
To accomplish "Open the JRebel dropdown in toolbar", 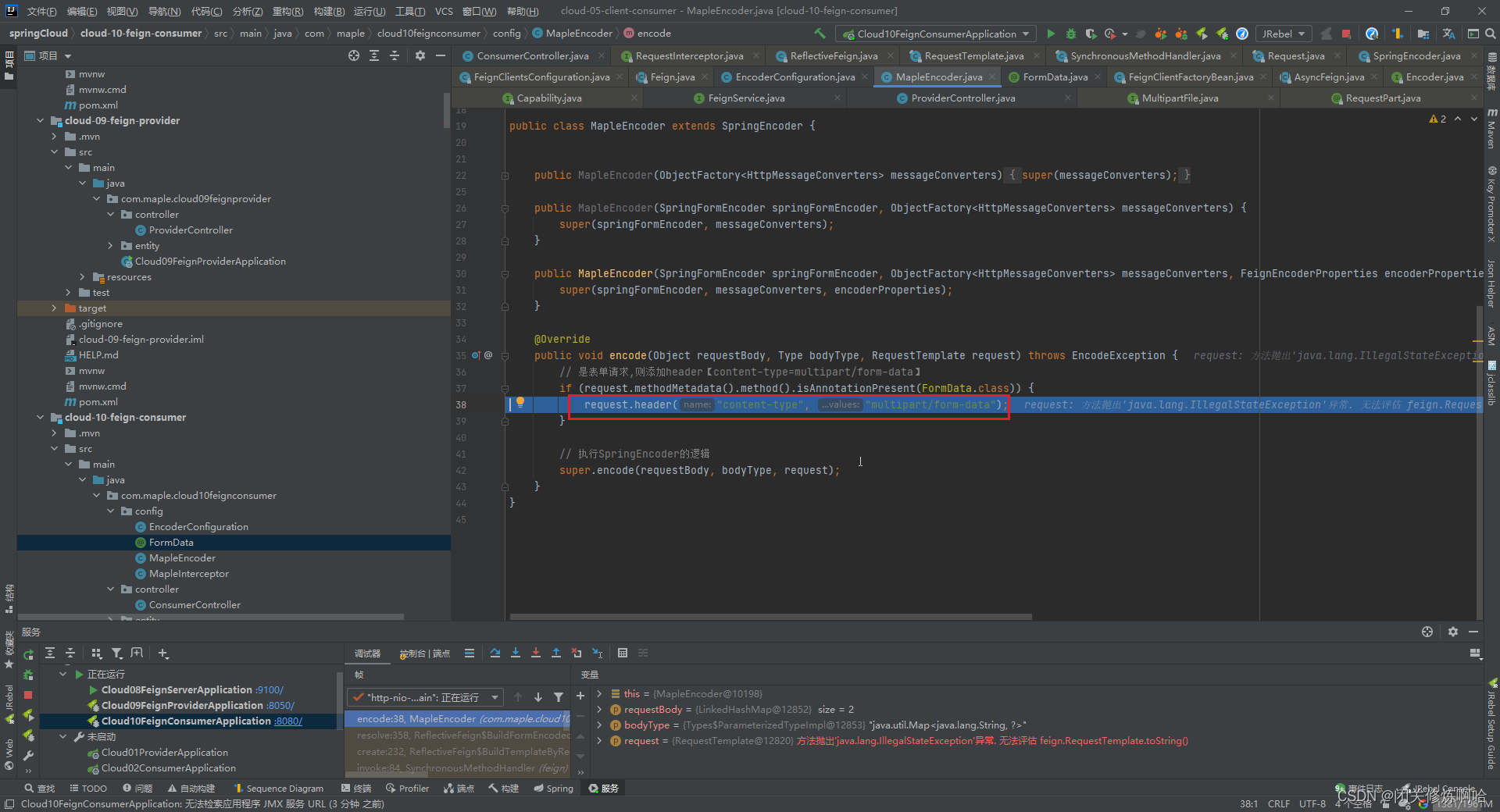I will 1284,34.
